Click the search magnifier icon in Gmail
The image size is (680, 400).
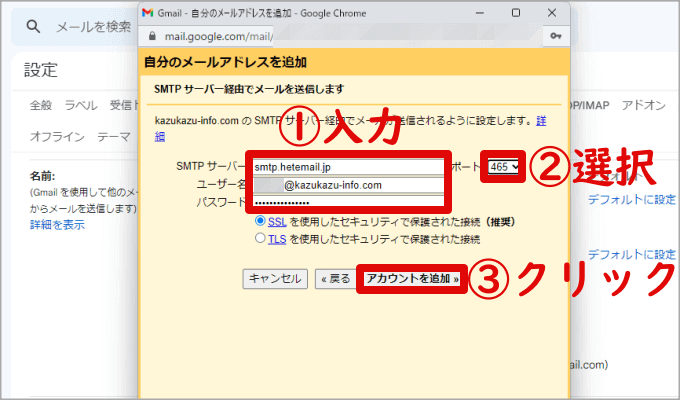(33, 27)
